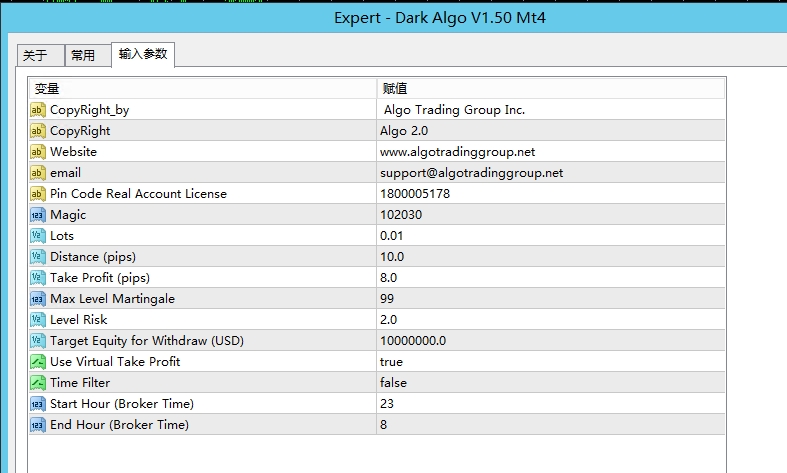Image resolution: width=787 pixels, height=473 pixels.
Task: Select the Take Profit (pips) variable name
Action: coord(100,278)
